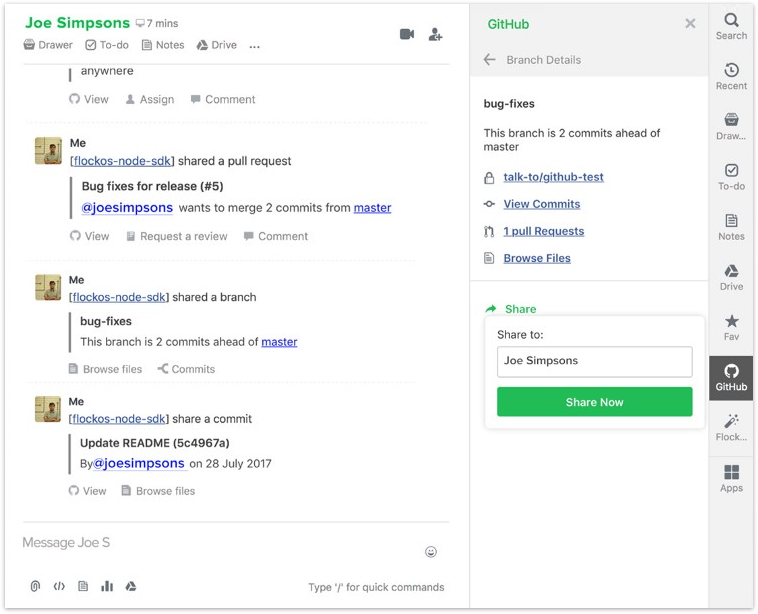Click Browse Files link in GitHub panel

tap(537, 259)
